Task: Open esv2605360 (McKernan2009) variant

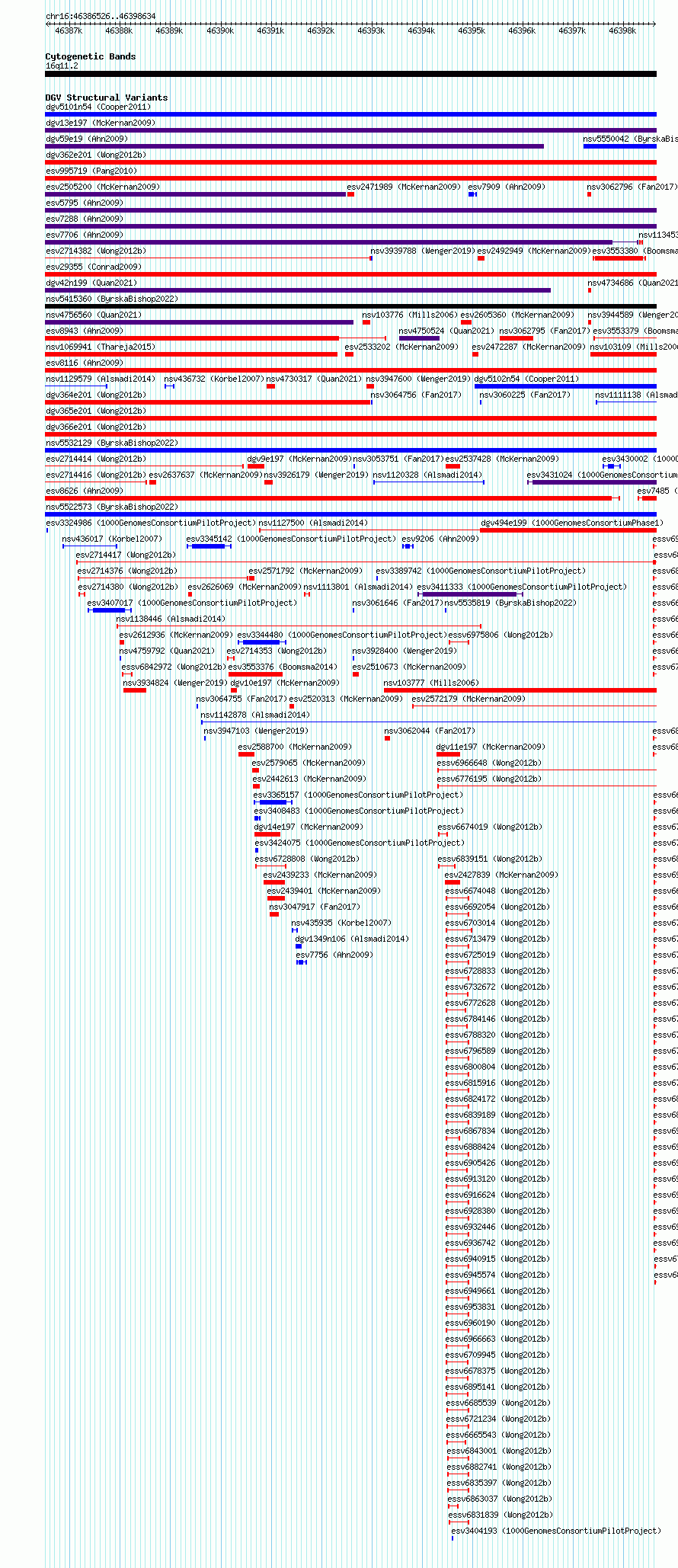Action: pos(517,315)
